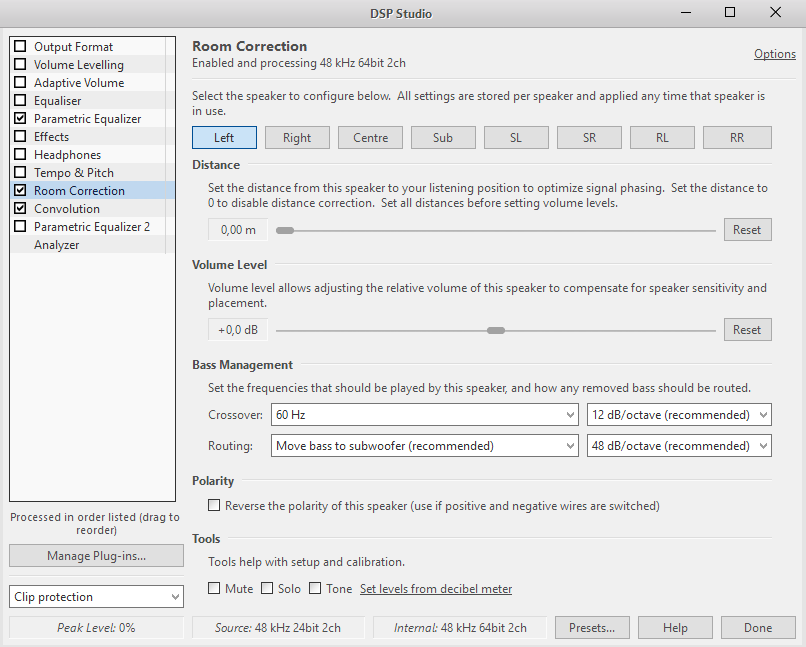The width and height of the screenshot is (806, 647).
Task: Tick the Headphones checkbox
Action: tap(20, 154)
